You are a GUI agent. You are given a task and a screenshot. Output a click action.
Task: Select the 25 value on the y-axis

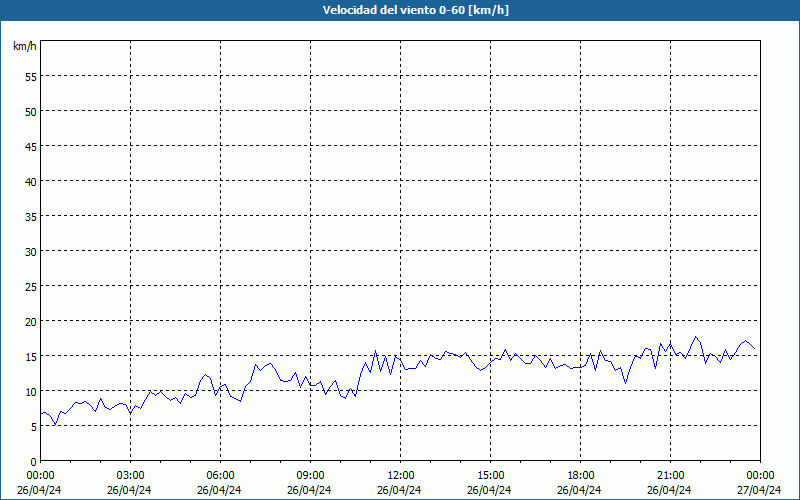[x=31, y=287]
